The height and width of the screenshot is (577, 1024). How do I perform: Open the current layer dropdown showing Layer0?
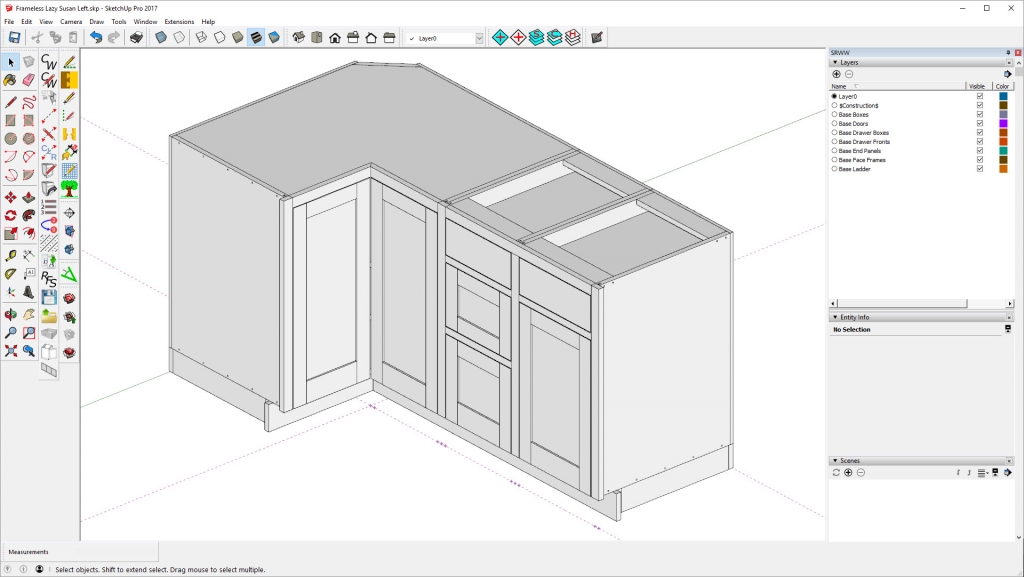click(x=477, y=37)
